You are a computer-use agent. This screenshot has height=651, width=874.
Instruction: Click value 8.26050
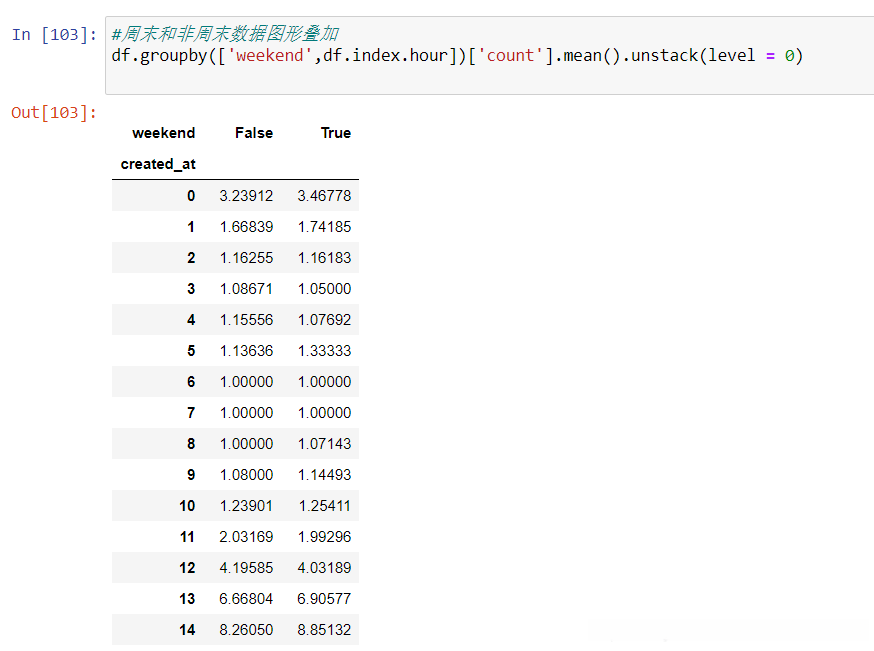[246, 630]
